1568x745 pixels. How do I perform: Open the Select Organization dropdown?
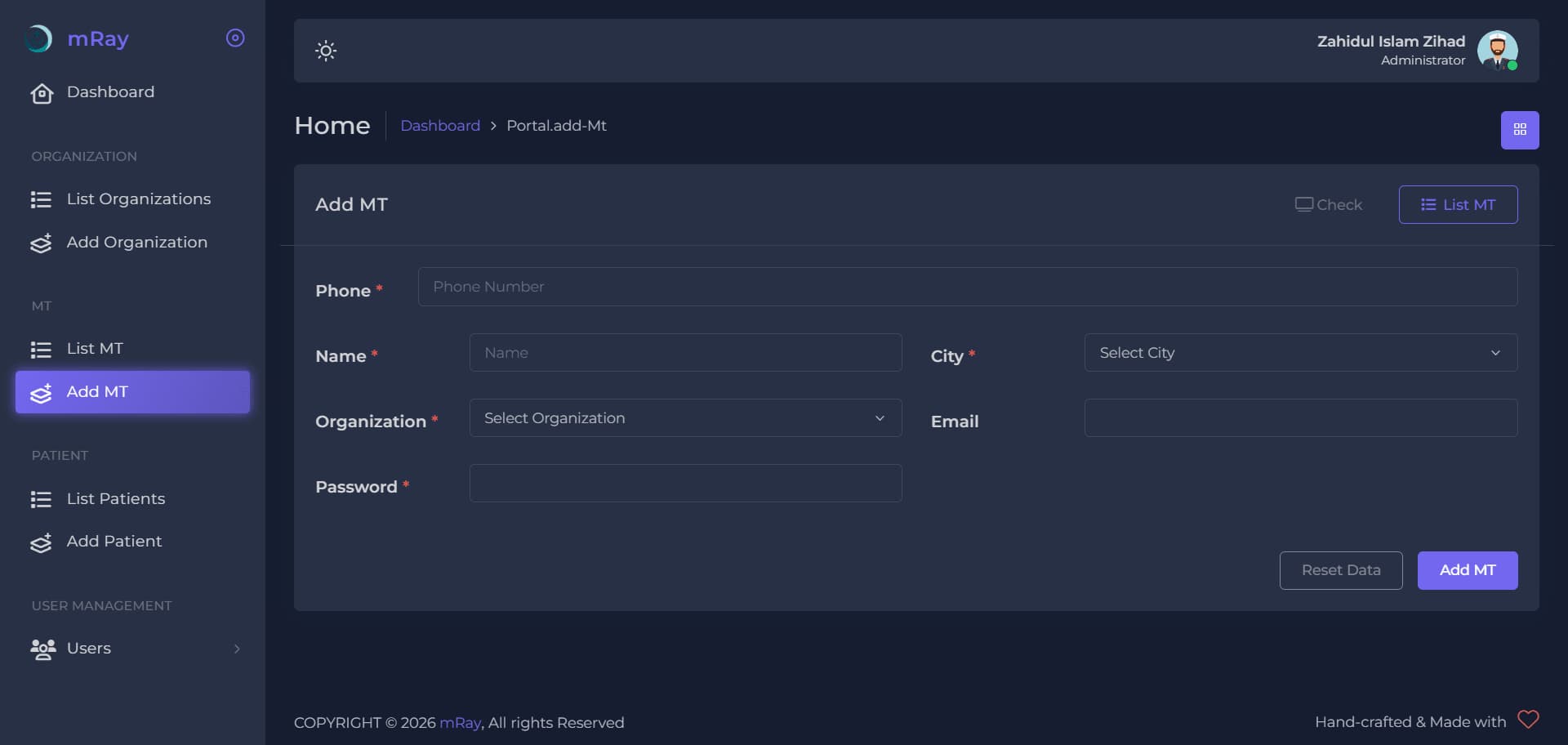tap(685, 417)
